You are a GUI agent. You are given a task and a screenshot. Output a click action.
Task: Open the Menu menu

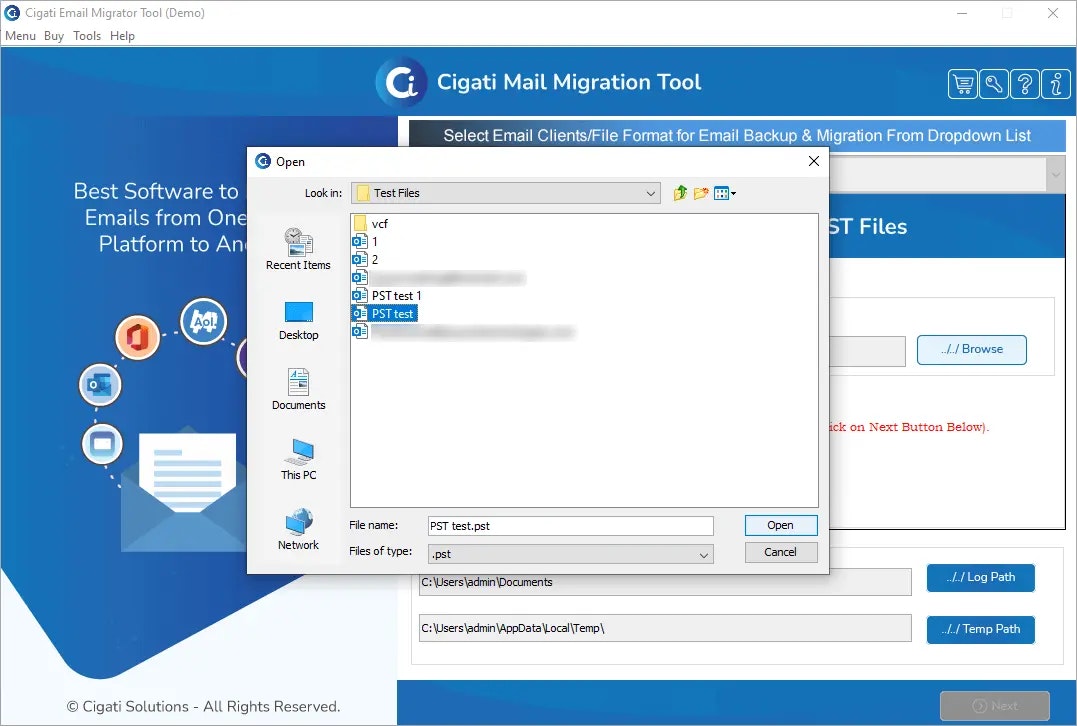point(20,36)
